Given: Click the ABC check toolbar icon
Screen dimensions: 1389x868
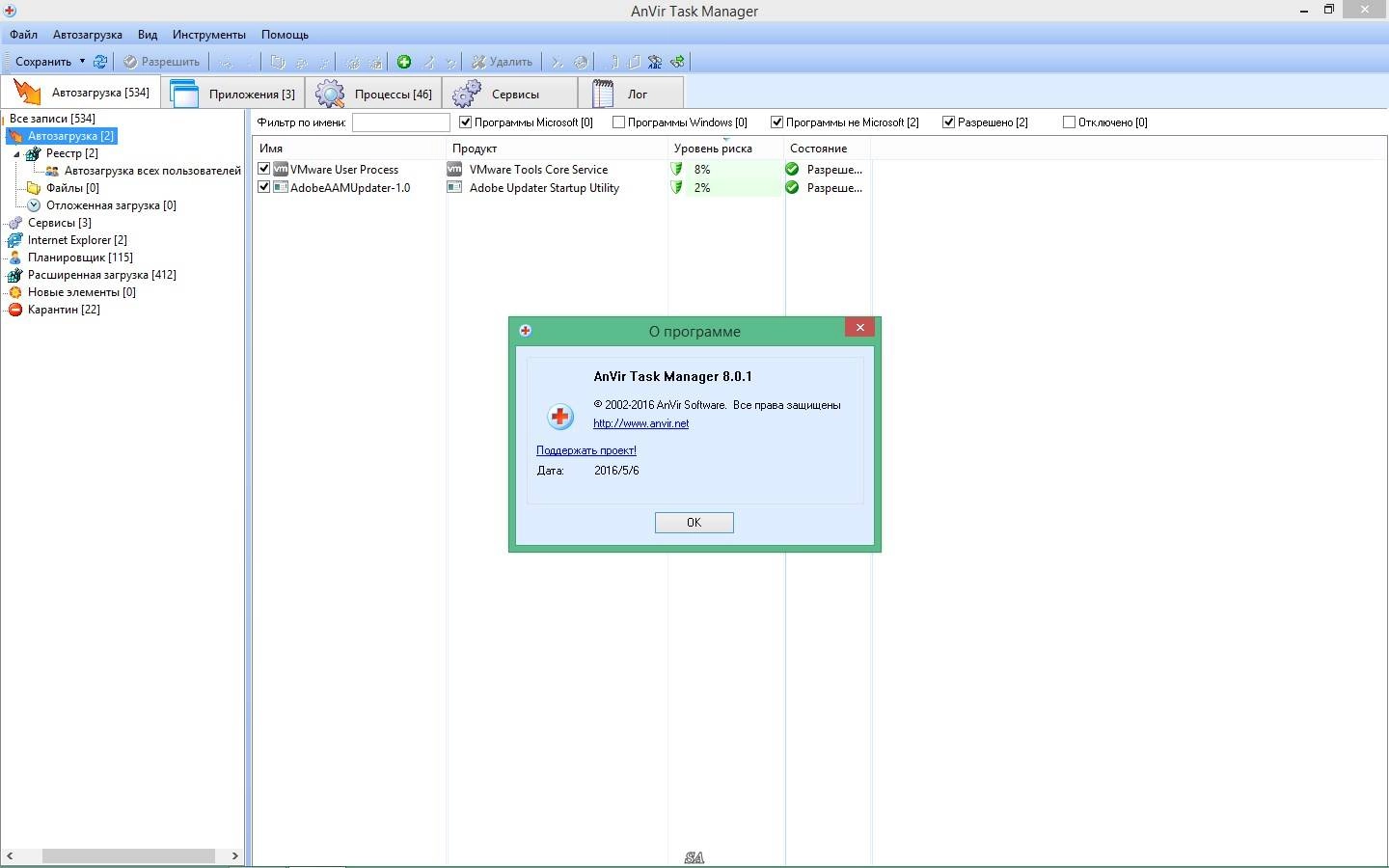Looking at the screenshot, I should click(x=655, y=62).
